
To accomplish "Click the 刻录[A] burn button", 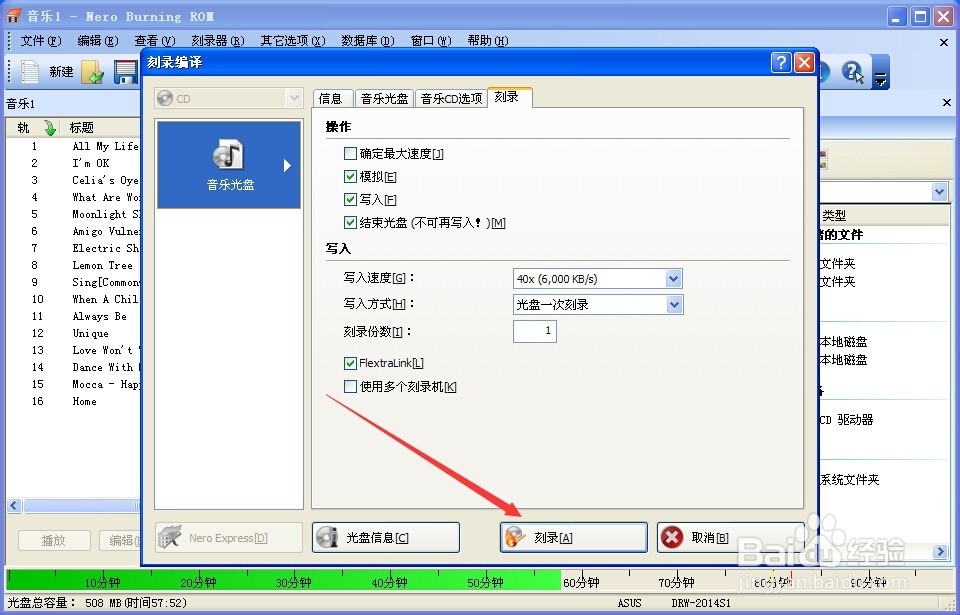I will click(574, 537).
